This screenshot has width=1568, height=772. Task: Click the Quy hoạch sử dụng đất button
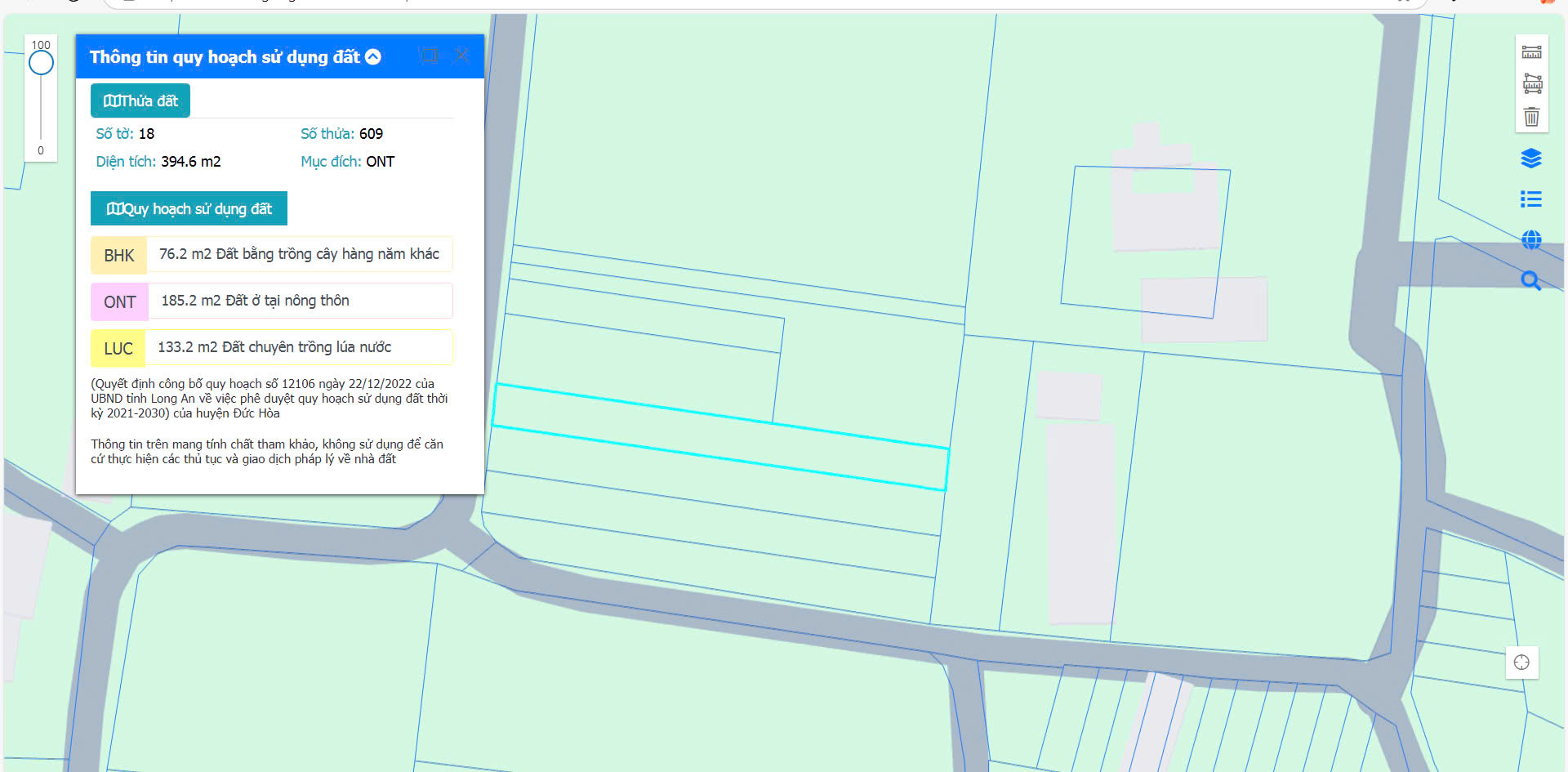pyautogui.click(x=189, y=208)
